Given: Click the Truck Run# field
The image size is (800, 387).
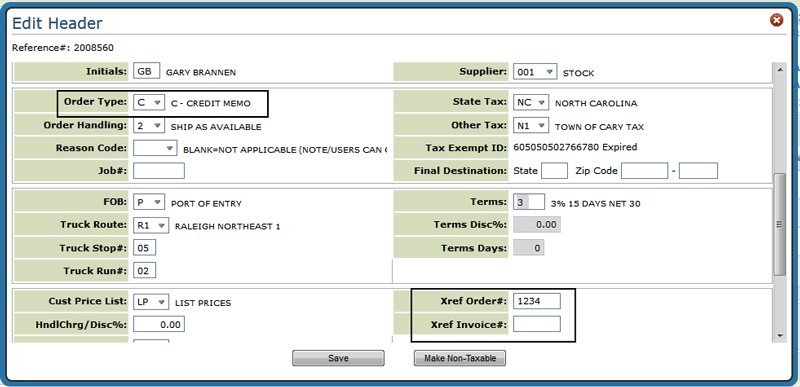Looking at the screenshot, I should [144, 271].
